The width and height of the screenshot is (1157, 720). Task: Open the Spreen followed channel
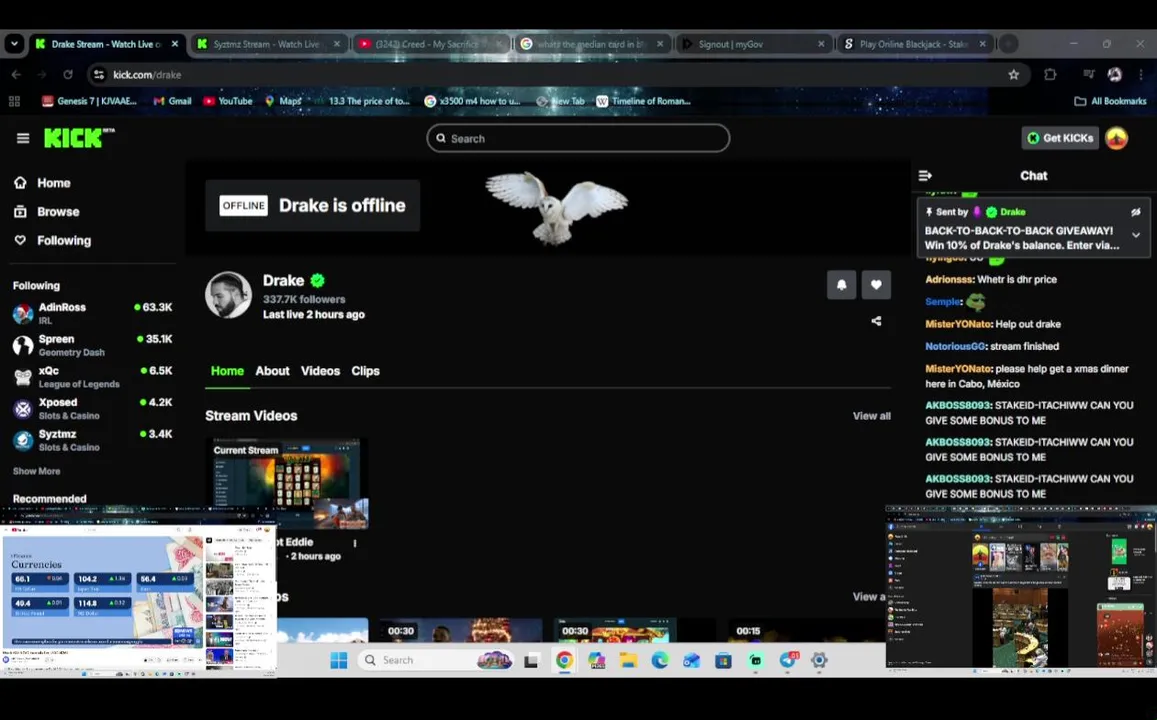tap(92, 345)
